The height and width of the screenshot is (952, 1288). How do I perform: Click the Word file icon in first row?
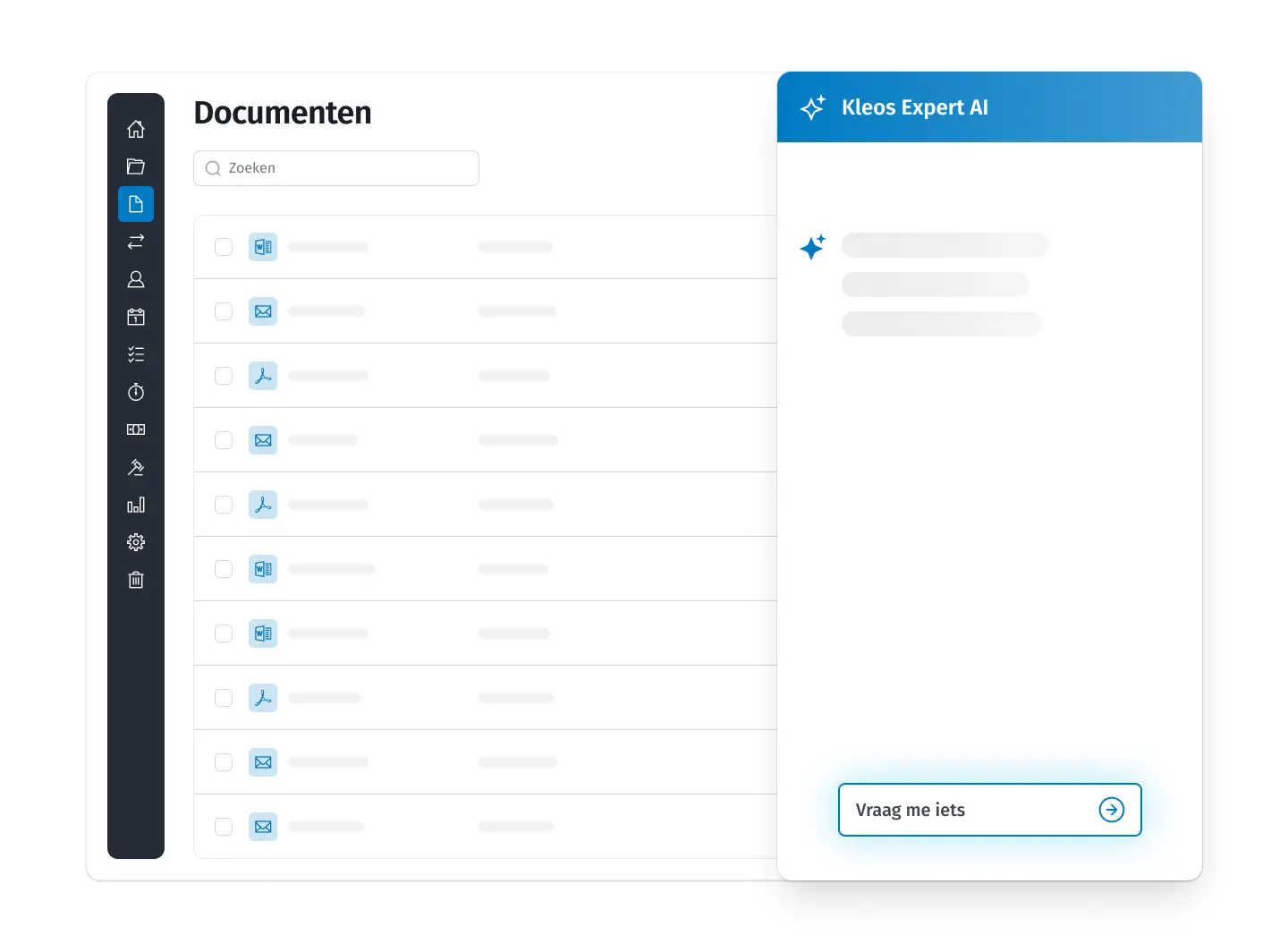(263, 247)
